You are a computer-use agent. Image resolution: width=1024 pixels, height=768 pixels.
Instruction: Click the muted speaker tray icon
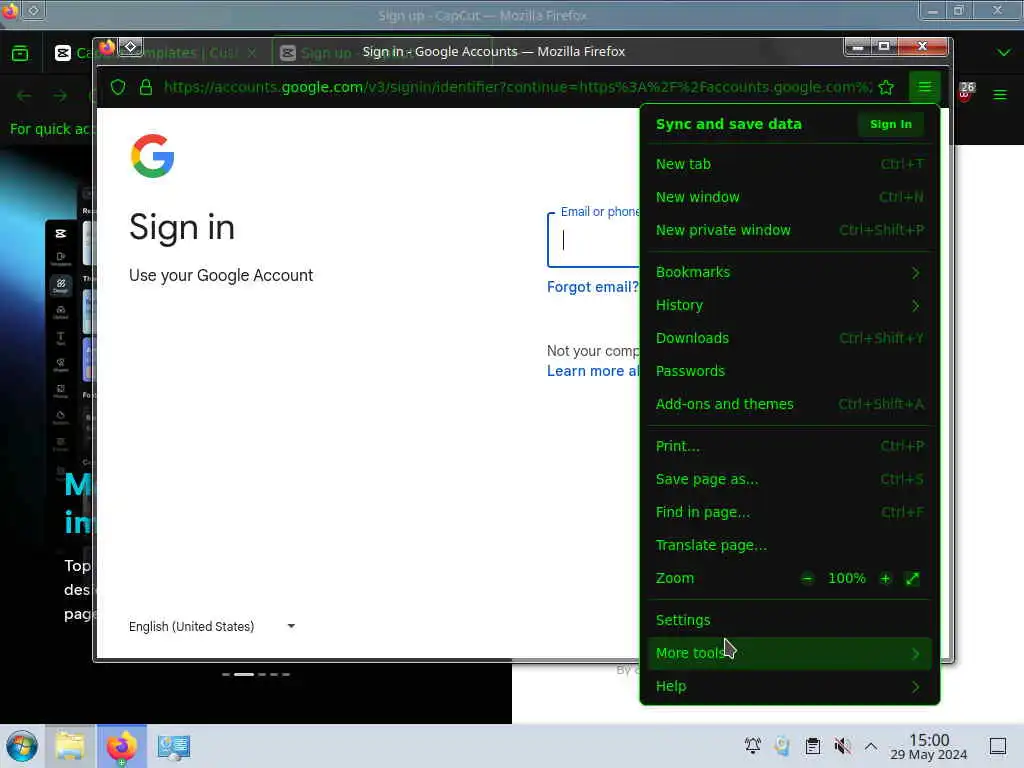(842, 746)
